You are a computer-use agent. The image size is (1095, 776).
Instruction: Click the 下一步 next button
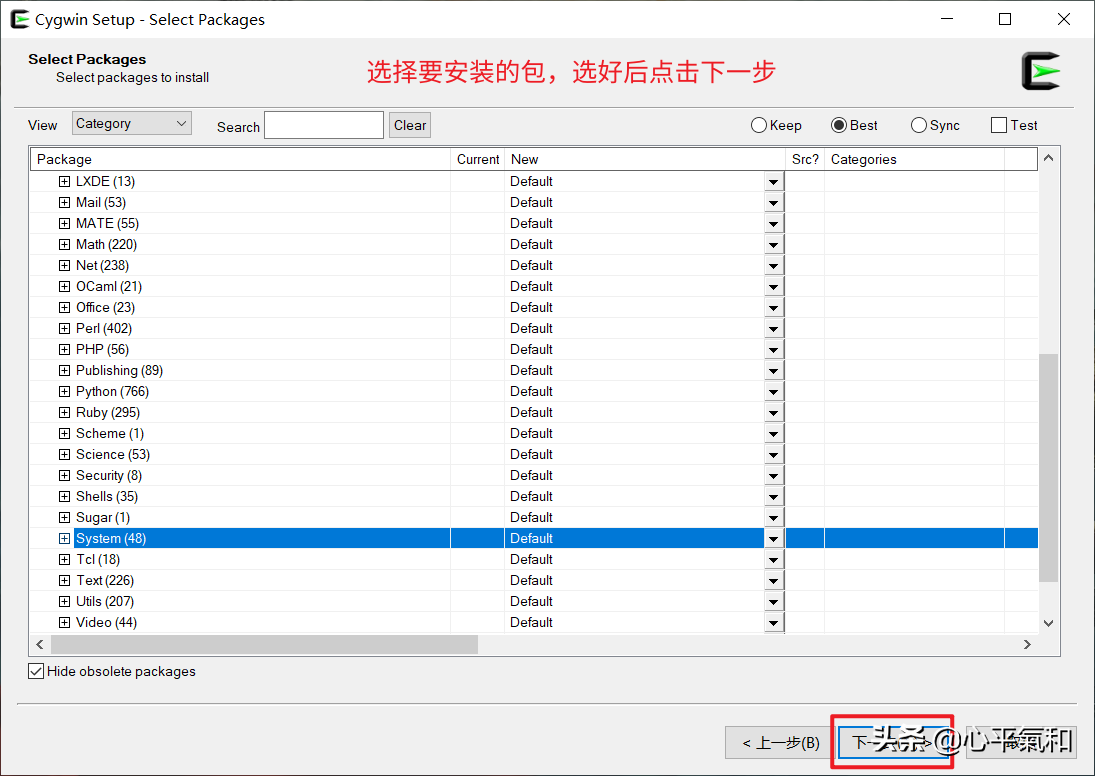tap(893, 742)
